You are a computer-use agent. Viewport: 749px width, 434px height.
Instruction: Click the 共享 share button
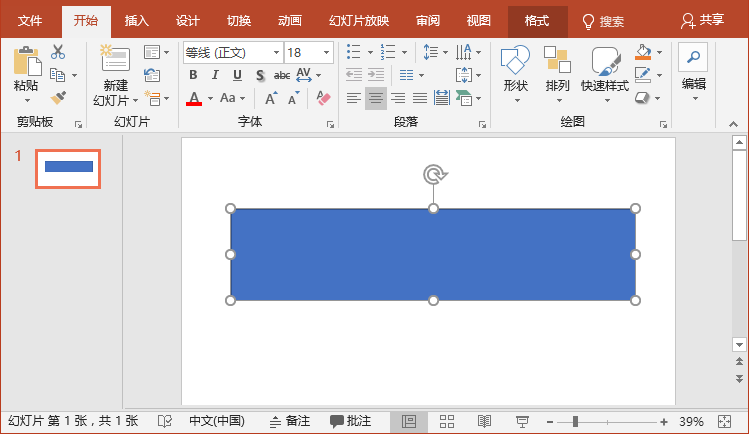[x=702, y=20]
